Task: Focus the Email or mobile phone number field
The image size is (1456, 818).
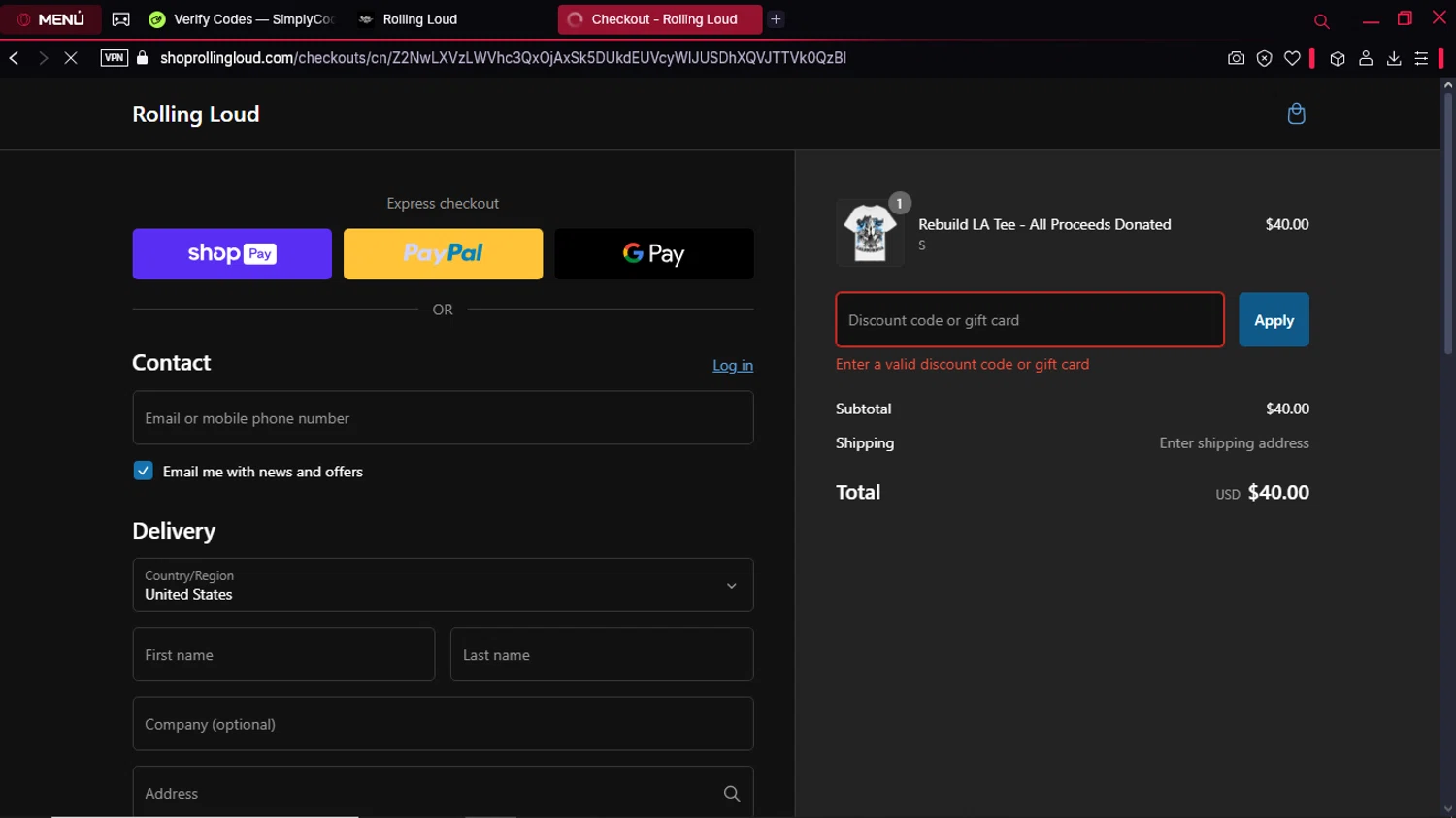Action: 443,418
